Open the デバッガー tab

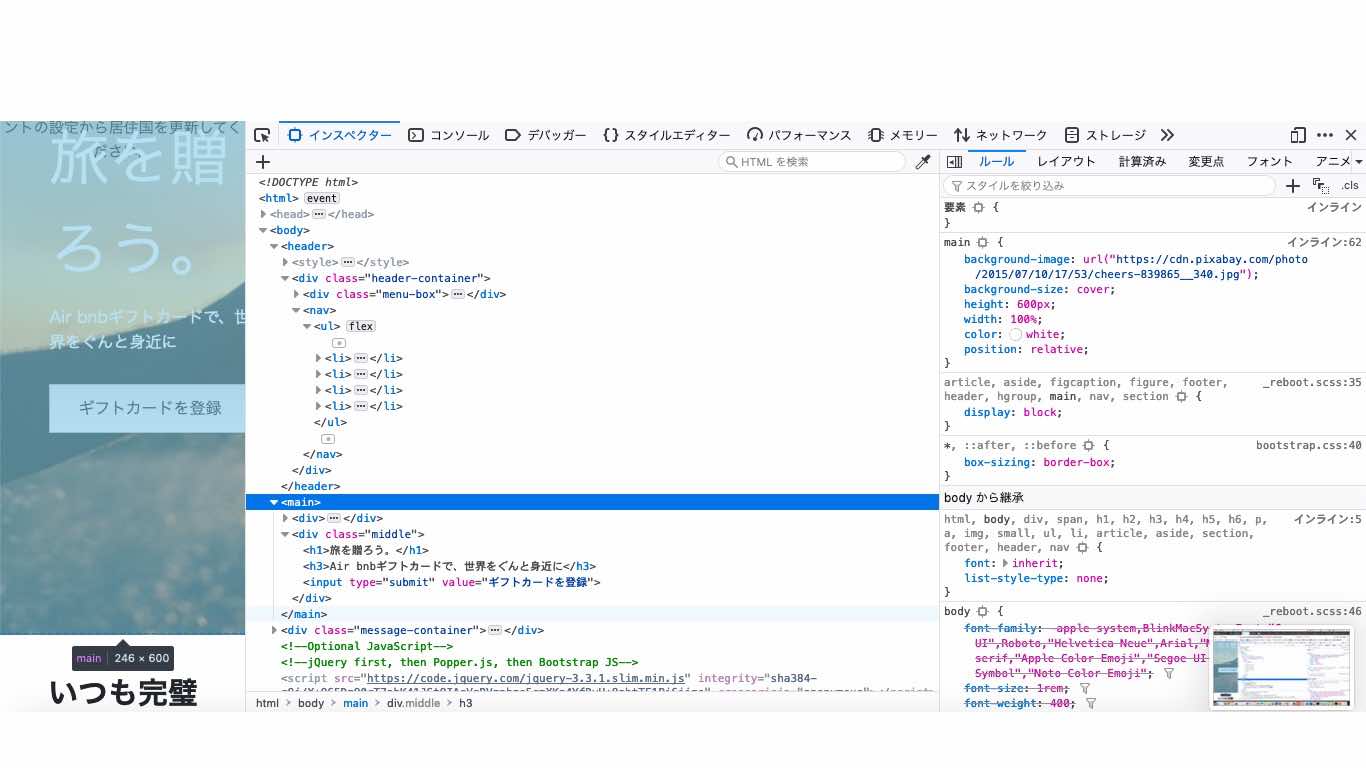pyautogui.click(x=546, y=135)
